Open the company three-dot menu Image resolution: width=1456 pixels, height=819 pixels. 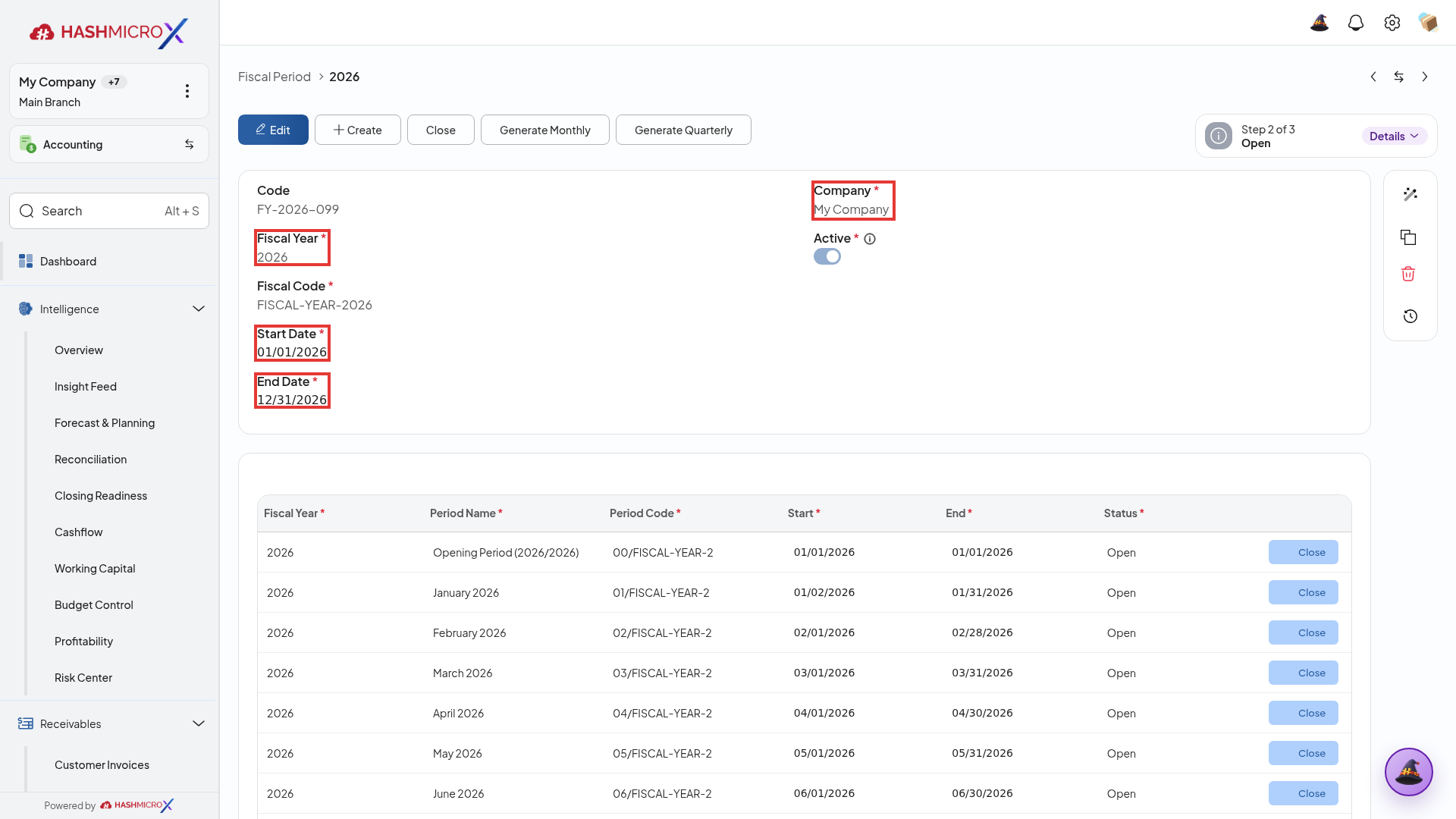pyautogui.click(x=187, y=91)
